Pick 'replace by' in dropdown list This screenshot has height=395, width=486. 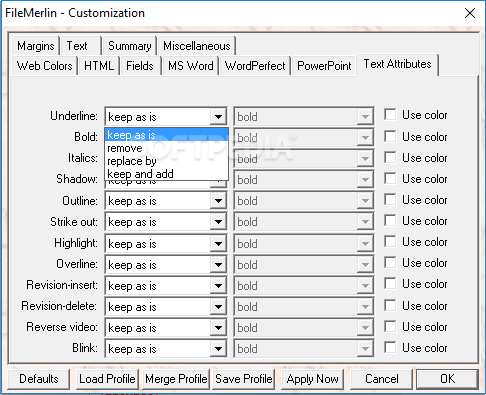(x=166, y=161)
